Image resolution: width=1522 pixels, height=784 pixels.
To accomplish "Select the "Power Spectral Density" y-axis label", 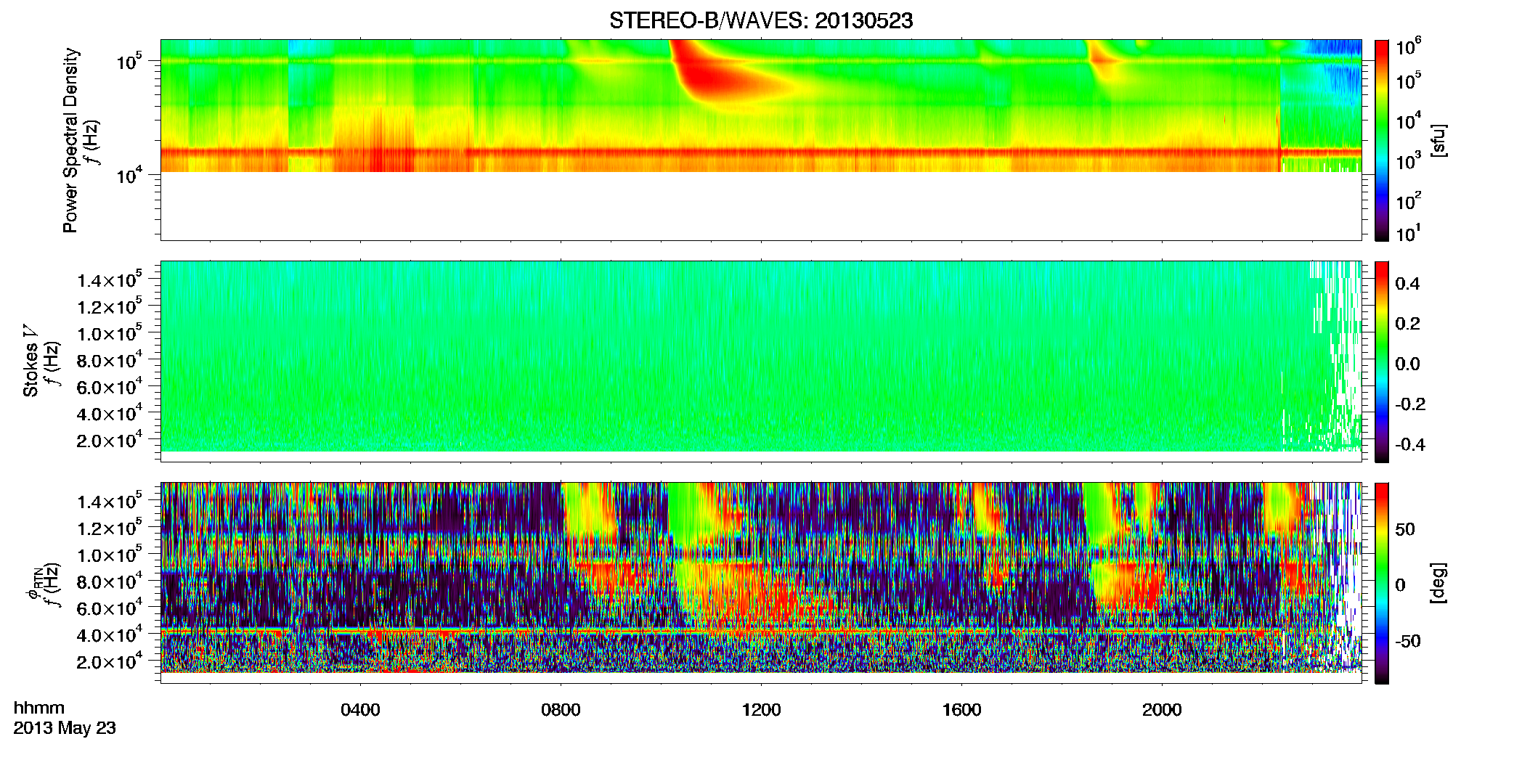I will [70, 140].
